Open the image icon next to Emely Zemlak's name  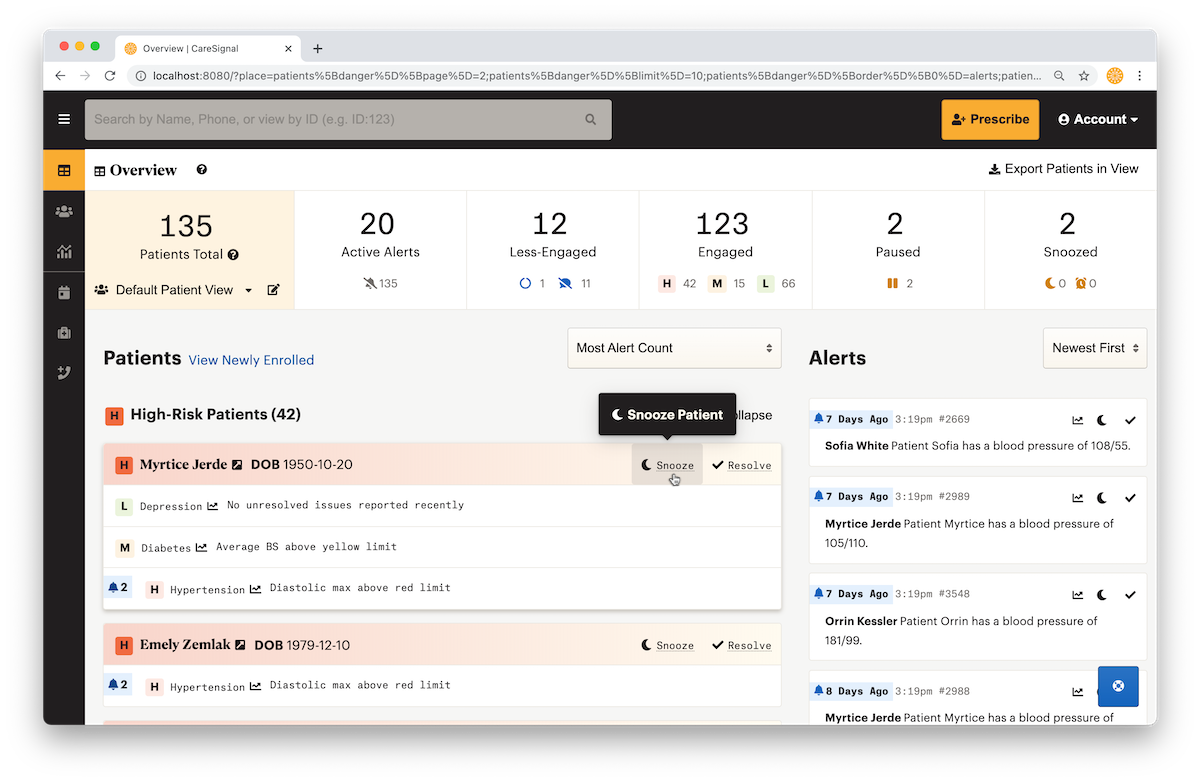[x=240, y=645]
